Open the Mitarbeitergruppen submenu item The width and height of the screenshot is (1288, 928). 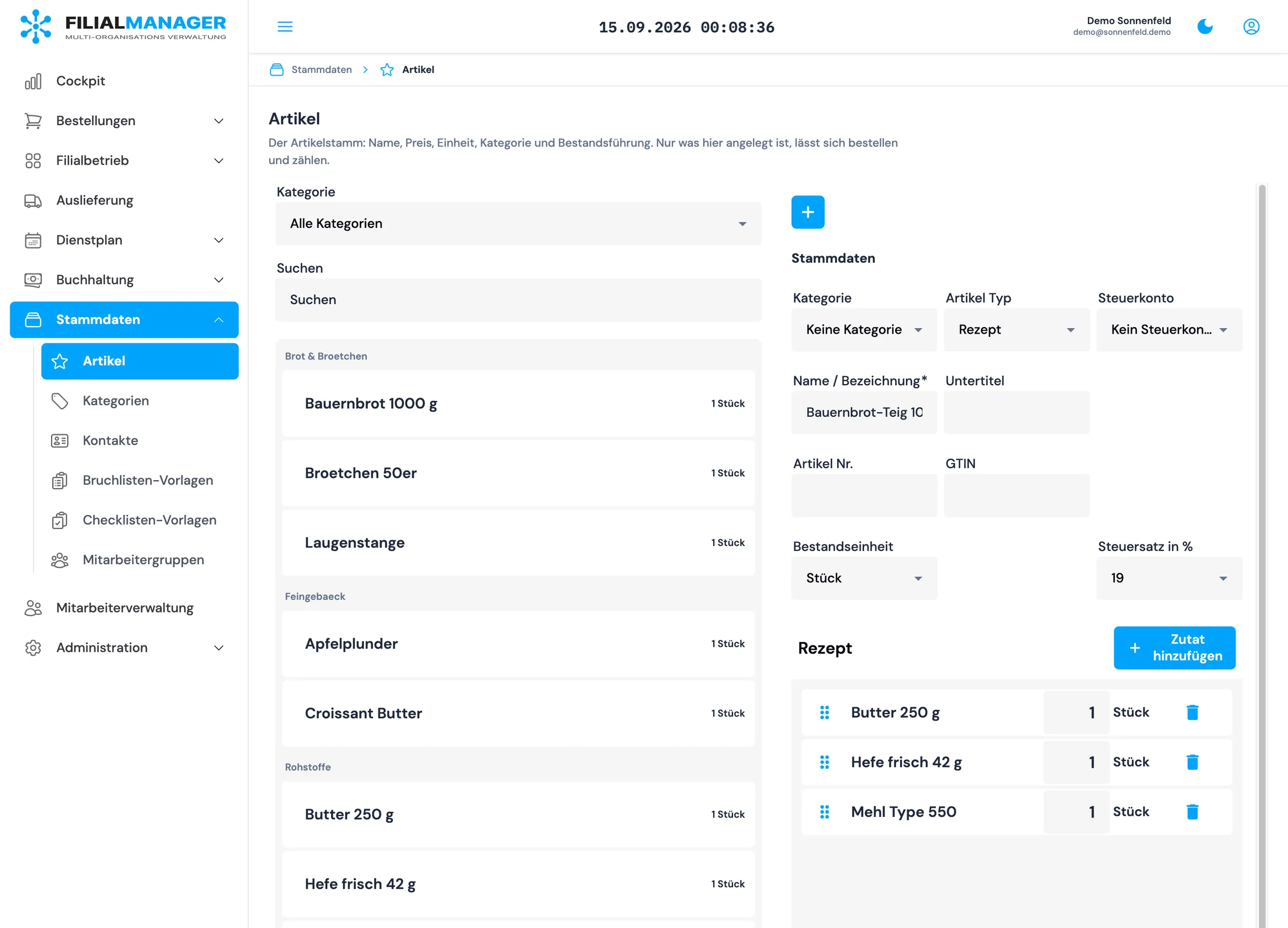pyautogui.click(x=140, y=559)
